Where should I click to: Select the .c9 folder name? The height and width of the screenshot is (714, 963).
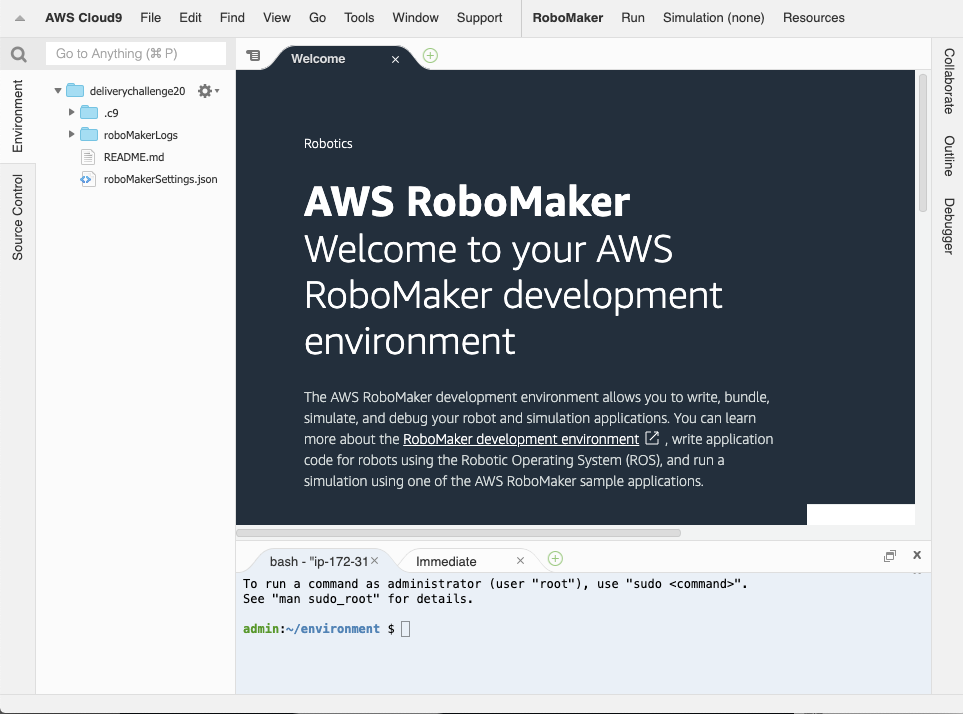[111, 113]
